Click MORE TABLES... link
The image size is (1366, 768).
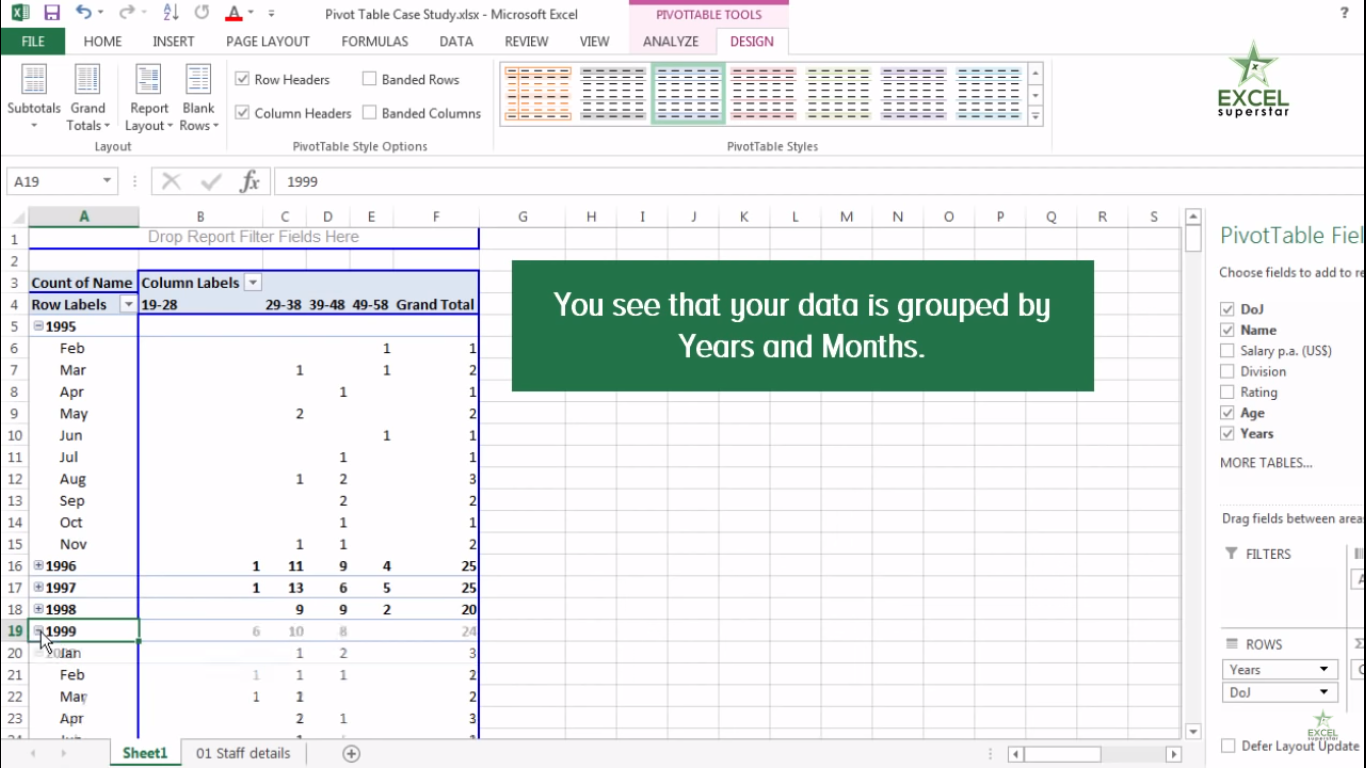1266,462
